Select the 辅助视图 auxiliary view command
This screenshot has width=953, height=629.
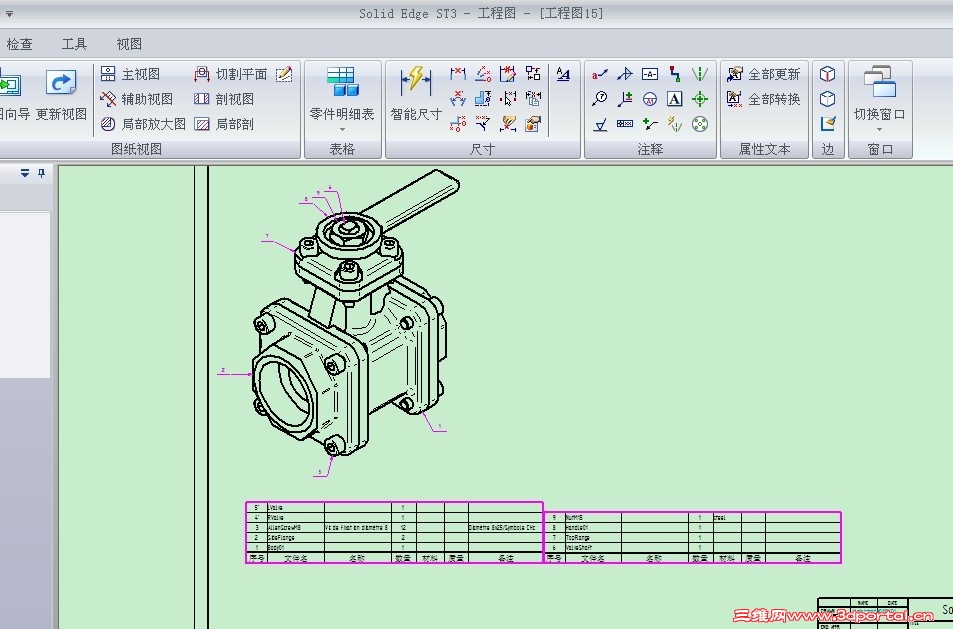tap(137, 99)
